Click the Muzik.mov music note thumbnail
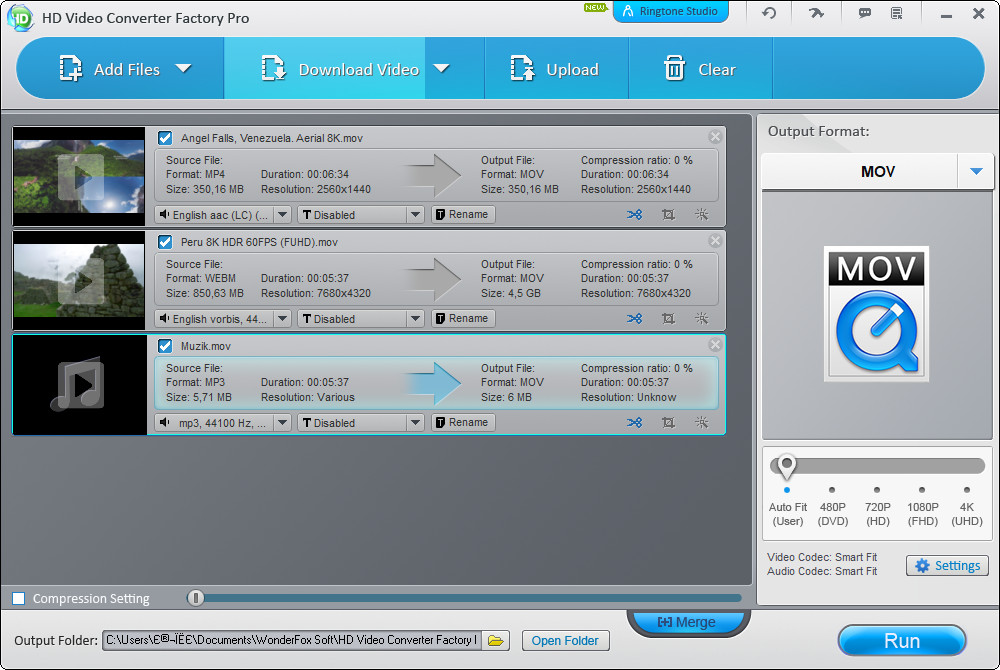 [80, 385]
